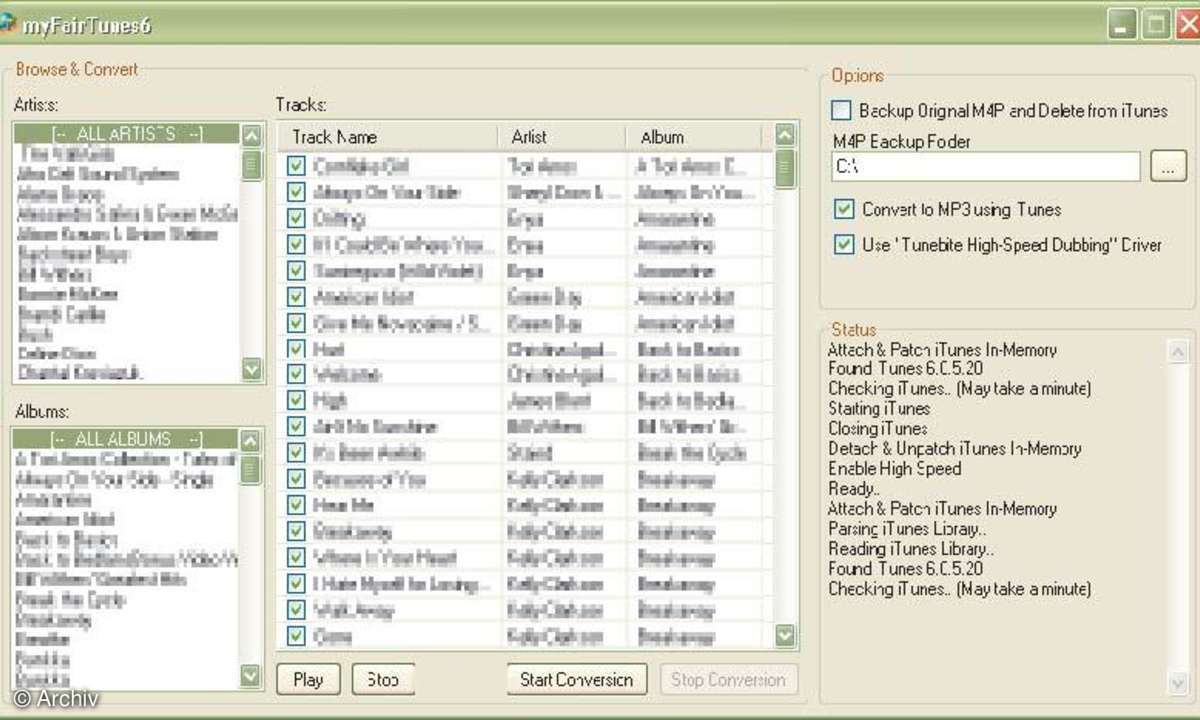
Task: Sort tracks by the Album column header
Action: [x=694, y=137]
